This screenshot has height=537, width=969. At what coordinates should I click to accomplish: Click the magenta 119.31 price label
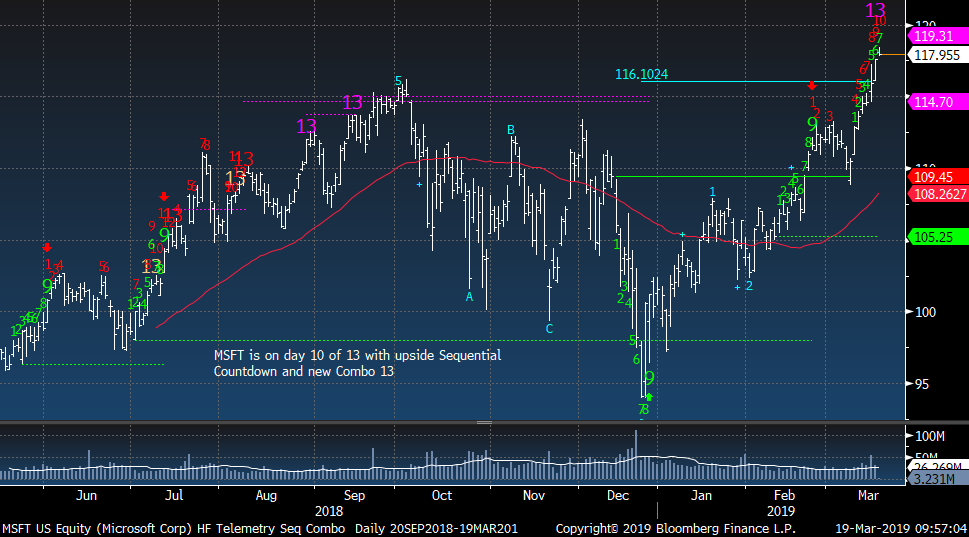pos(936,36)
